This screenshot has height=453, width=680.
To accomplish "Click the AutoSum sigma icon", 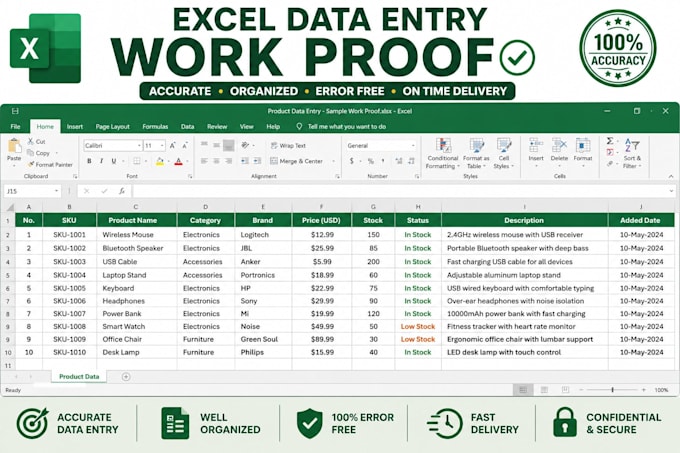I will coord(610,141).
